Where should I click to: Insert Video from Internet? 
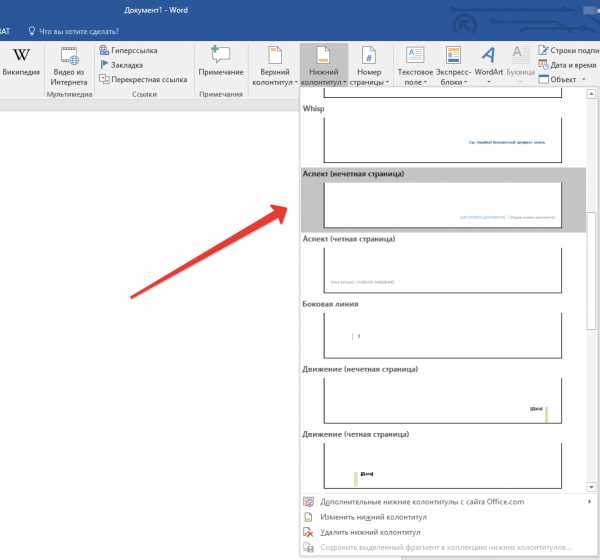pos(69,66)
